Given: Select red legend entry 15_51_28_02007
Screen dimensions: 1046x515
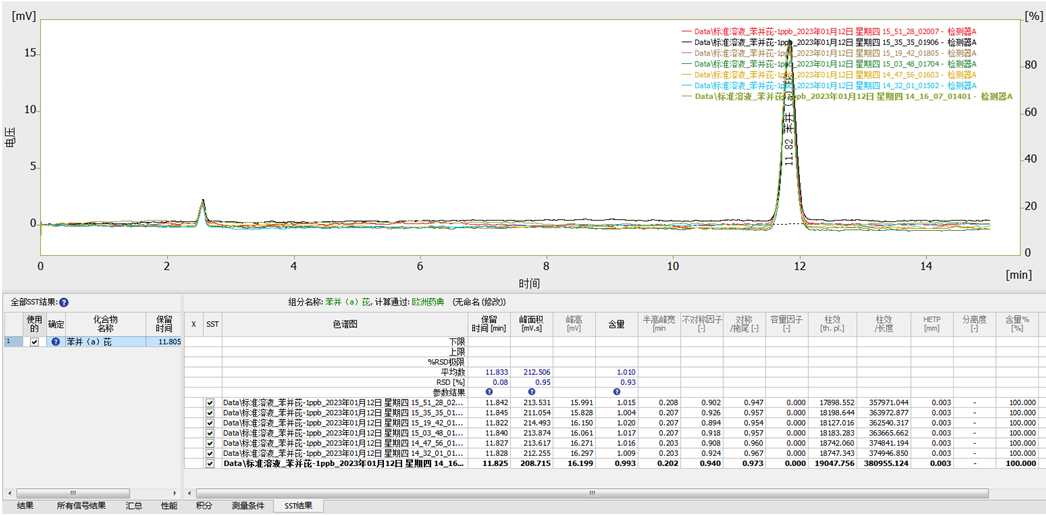Looking at the screenshot, I should [829, 31].
